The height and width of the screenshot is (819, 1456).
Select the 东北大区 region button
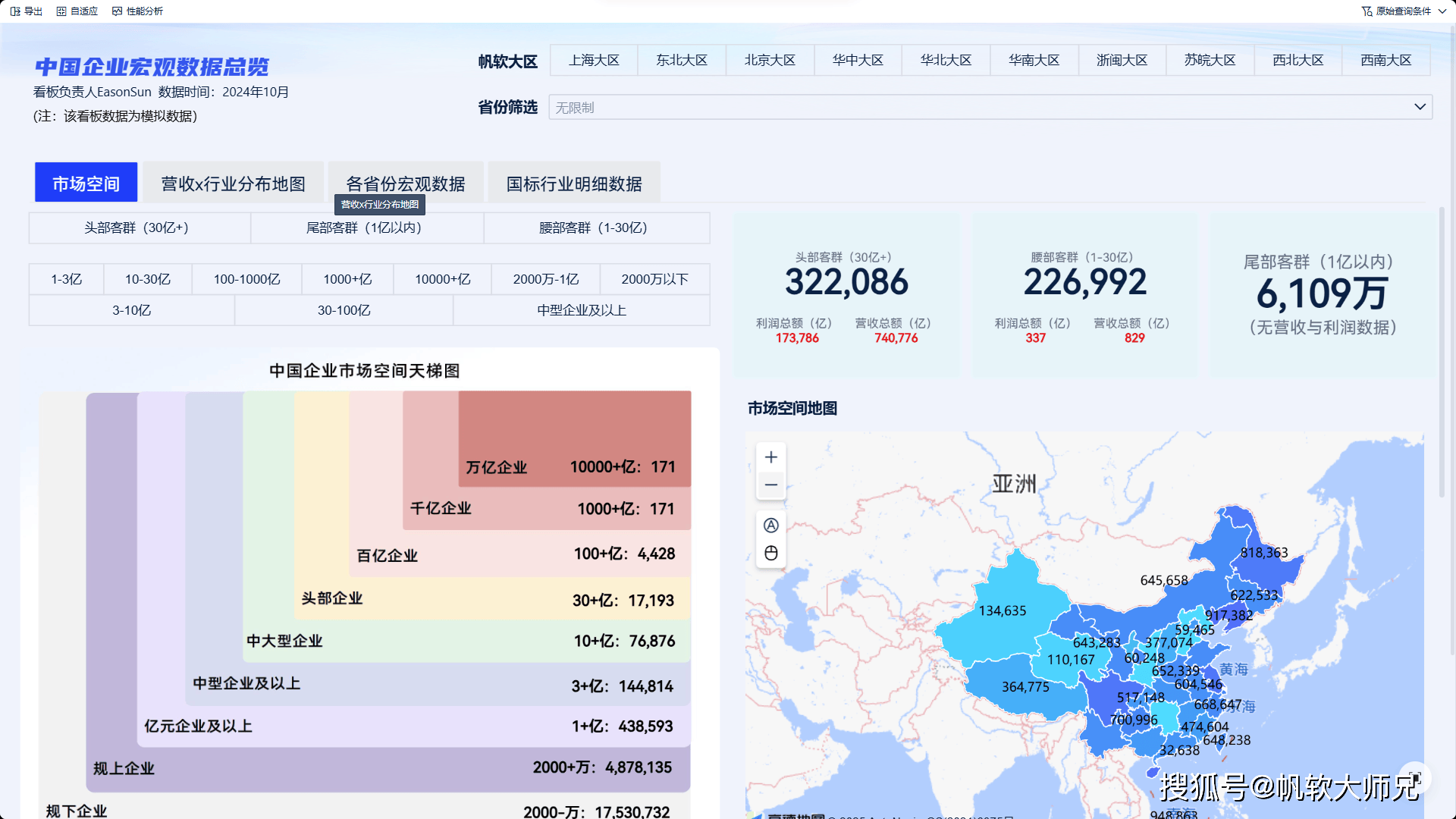coord(682,60)
